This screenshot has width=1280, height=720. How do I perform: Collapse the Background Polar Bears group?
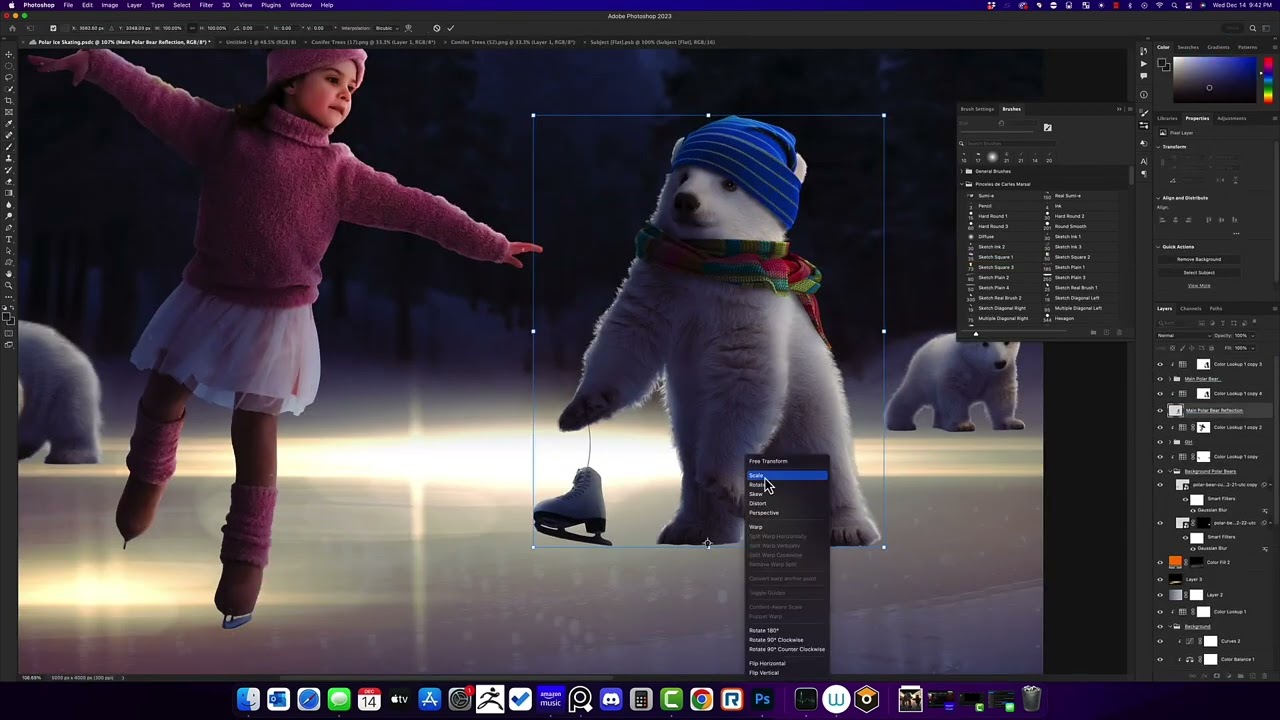pyautogui.click(x=1172, y=471)
